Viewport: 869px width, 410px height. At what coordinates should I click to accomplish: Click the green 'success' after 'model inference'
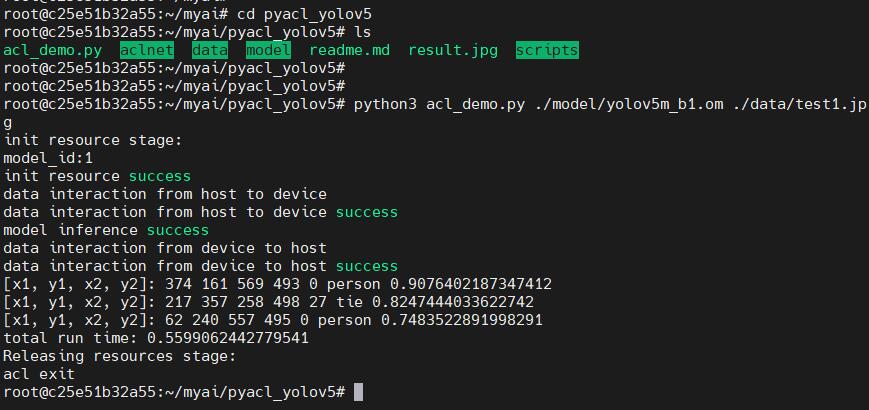[178, 230]
